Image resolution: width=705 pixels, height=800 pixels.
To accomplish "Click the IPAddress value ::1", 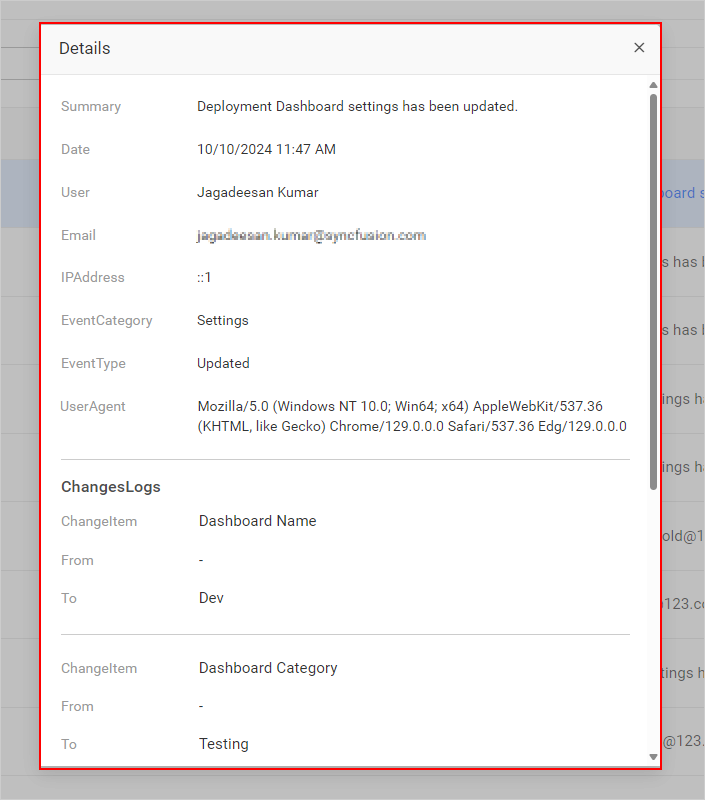I will tap(204, 278).
